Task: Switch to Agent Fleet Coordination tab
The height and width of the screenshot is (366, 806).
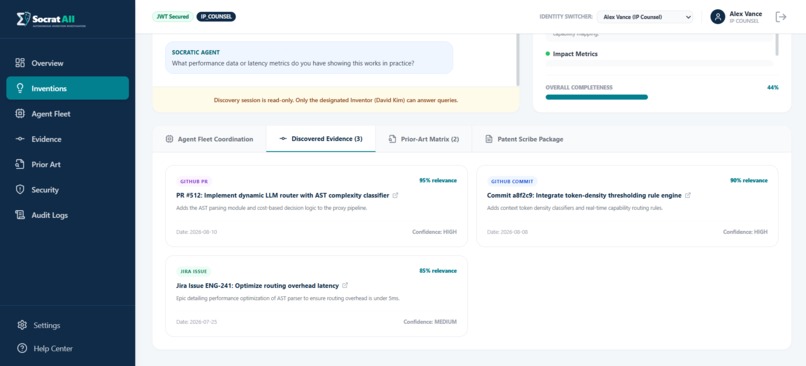Action: pyautogui.click(x=209, y=139)
